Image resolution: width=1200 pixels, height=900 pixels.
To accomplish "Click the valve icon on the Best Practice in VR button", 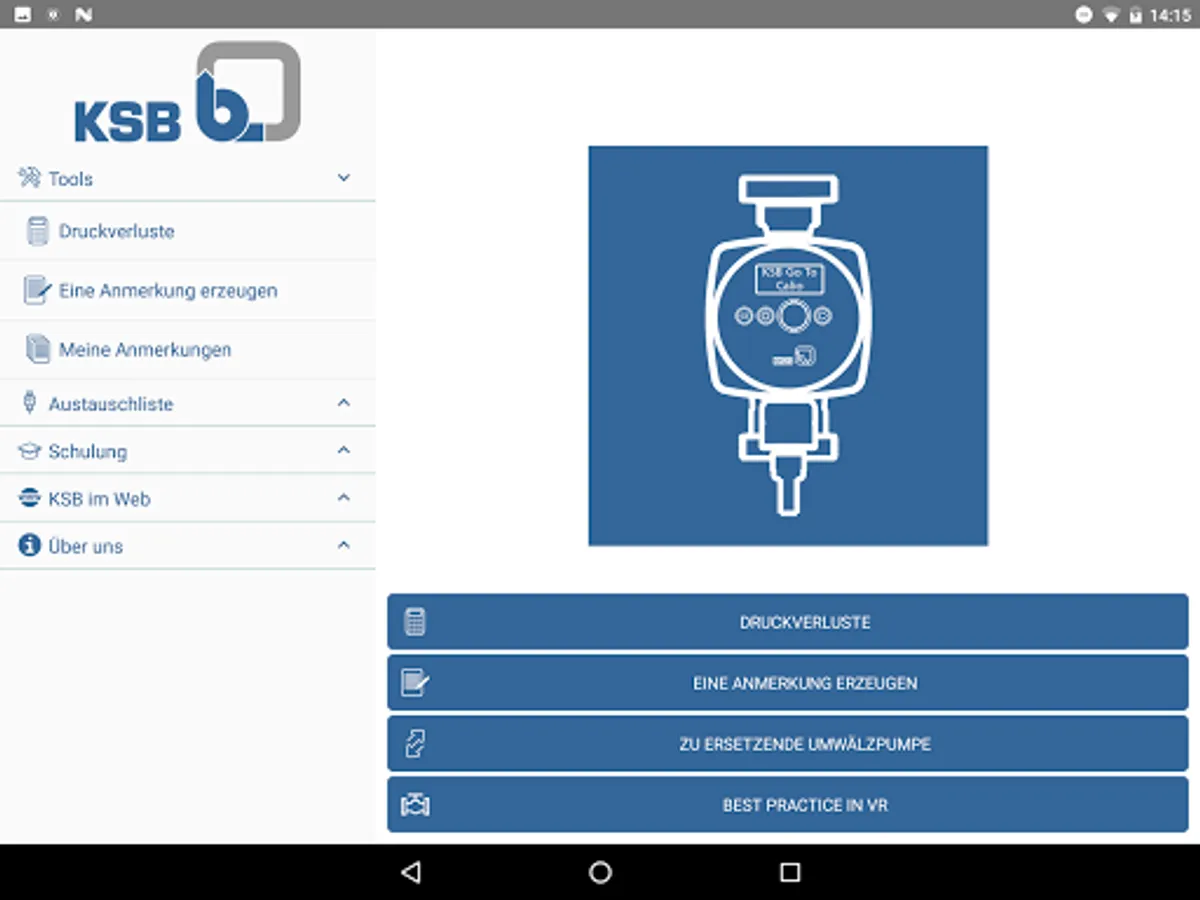I will coord(415,805).
